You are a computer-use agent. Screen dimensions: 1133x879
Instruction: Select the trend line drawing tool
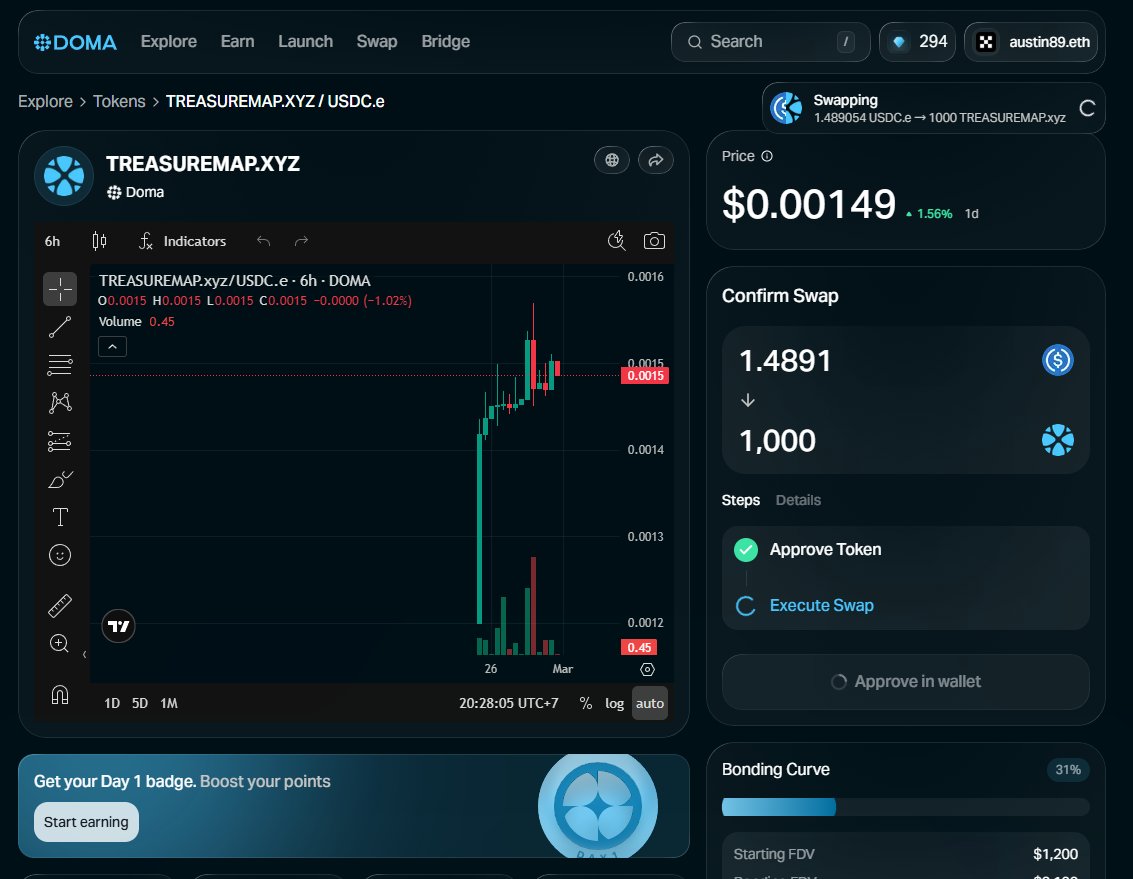(x=60, y=327)
